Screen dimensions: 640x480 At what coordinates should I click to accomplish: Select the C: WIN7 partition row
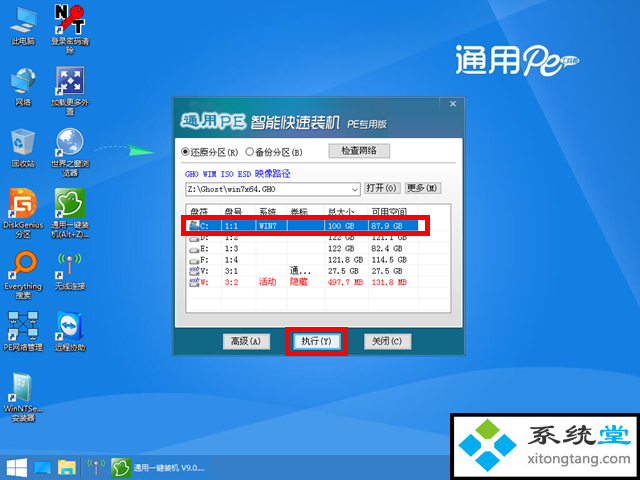[x=302, y=226]
